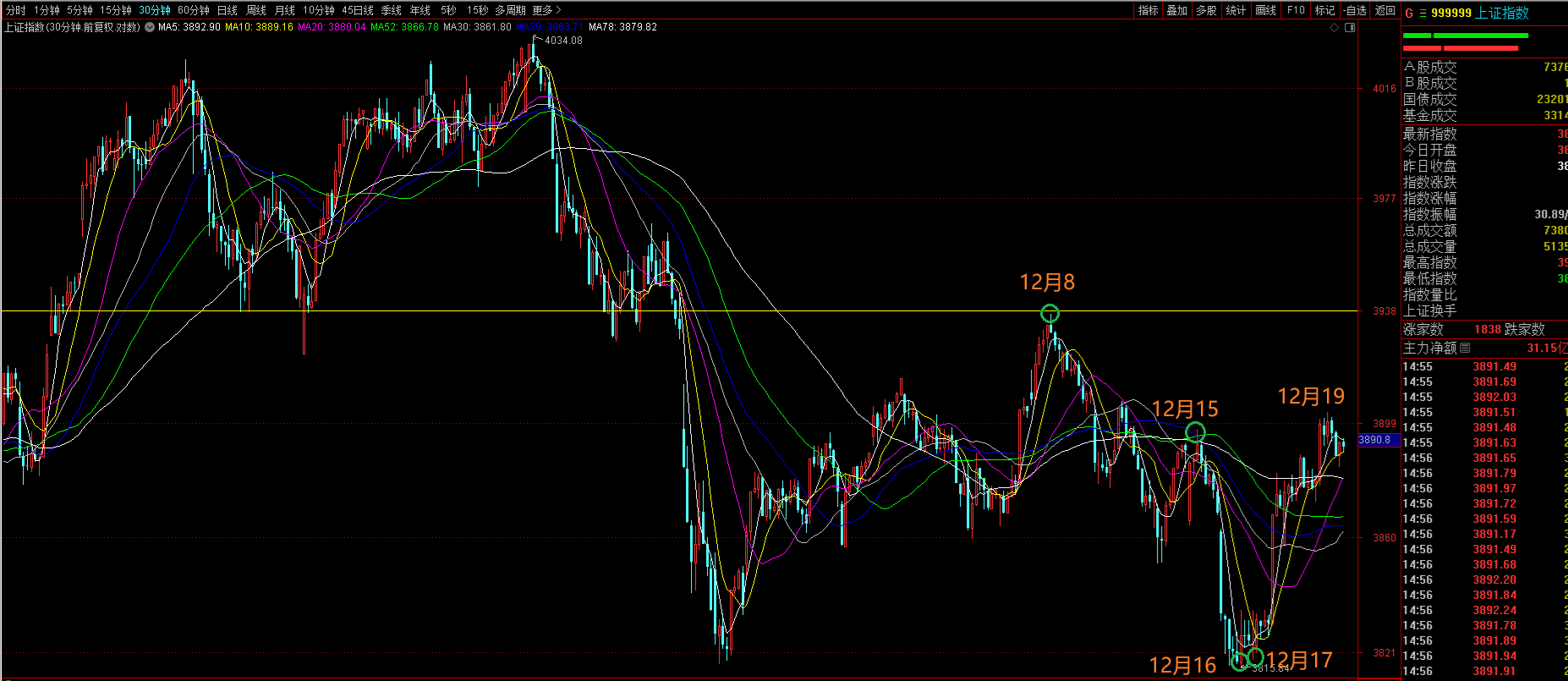Click MA52 moving average value label
The width and height of the screenshot is (1568, 681).
(x=404, y=27)
